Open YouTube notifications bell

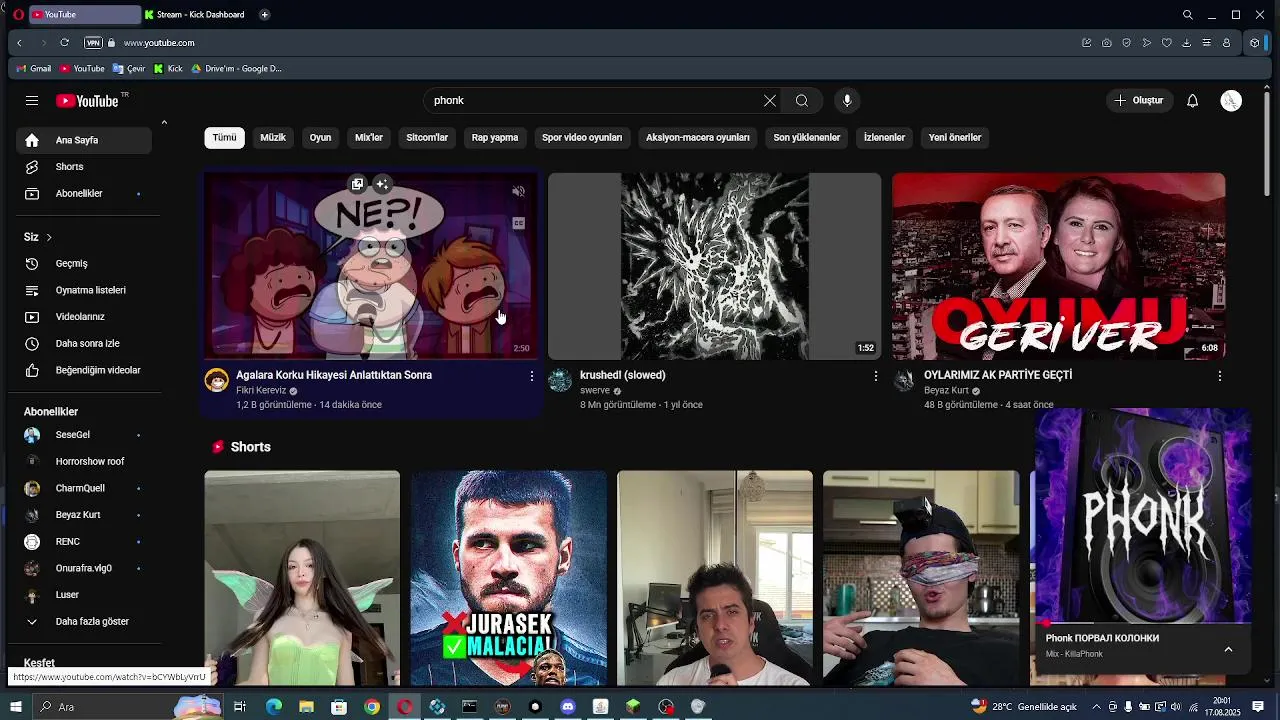coord(1192,101)
